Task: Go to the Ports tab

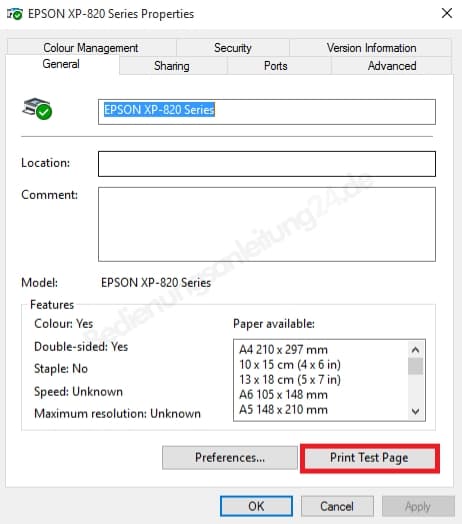Action: (x=276, y=66)
